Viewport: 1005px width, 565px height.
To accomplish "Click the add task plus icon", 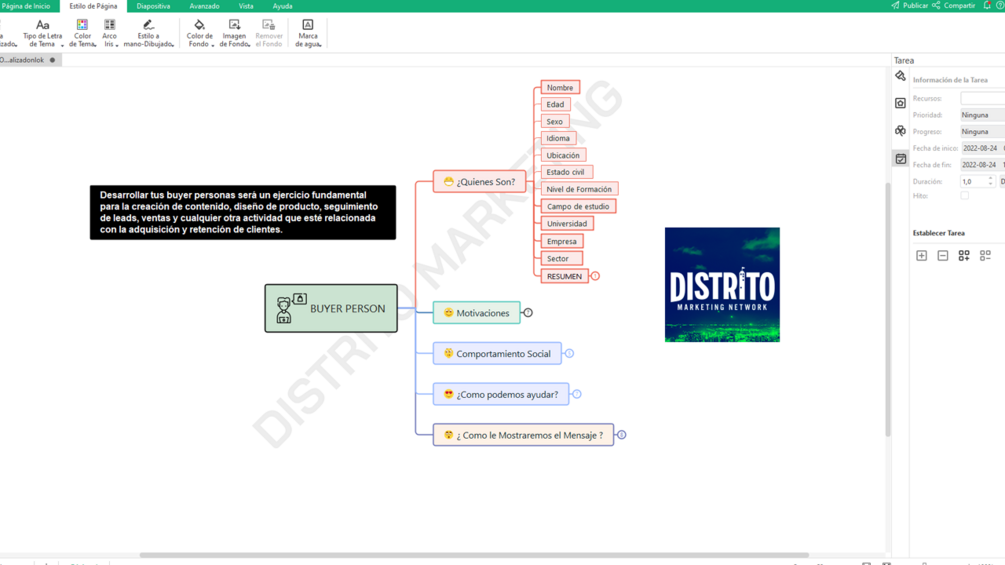I will coord(922,256).
